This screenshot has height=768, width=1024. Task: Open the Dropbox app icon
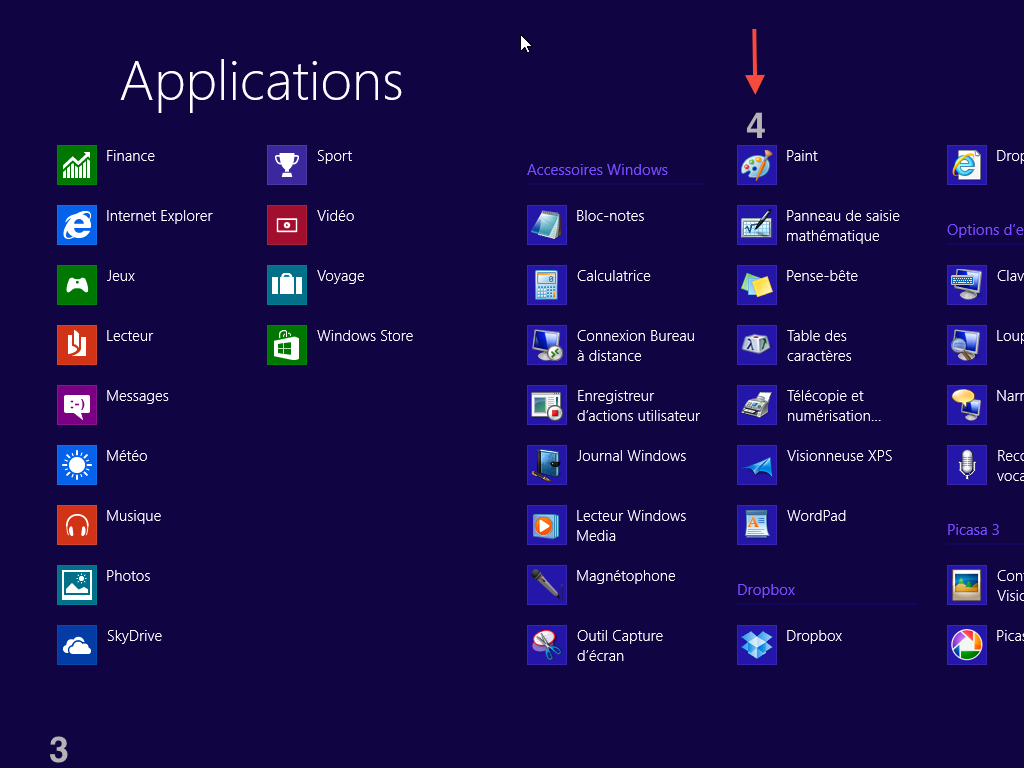click(x=757, y=645)
